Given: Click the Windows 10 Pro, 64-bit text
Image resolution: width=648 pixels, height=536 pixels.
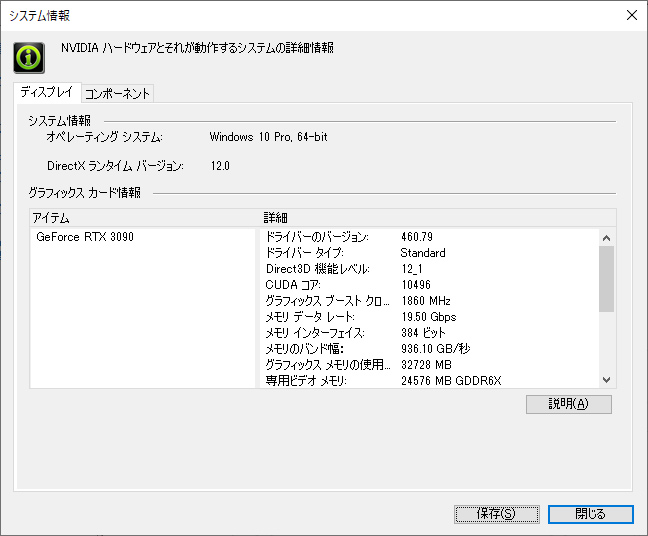Looking at the screenshot, I should [x=268, y=137].
